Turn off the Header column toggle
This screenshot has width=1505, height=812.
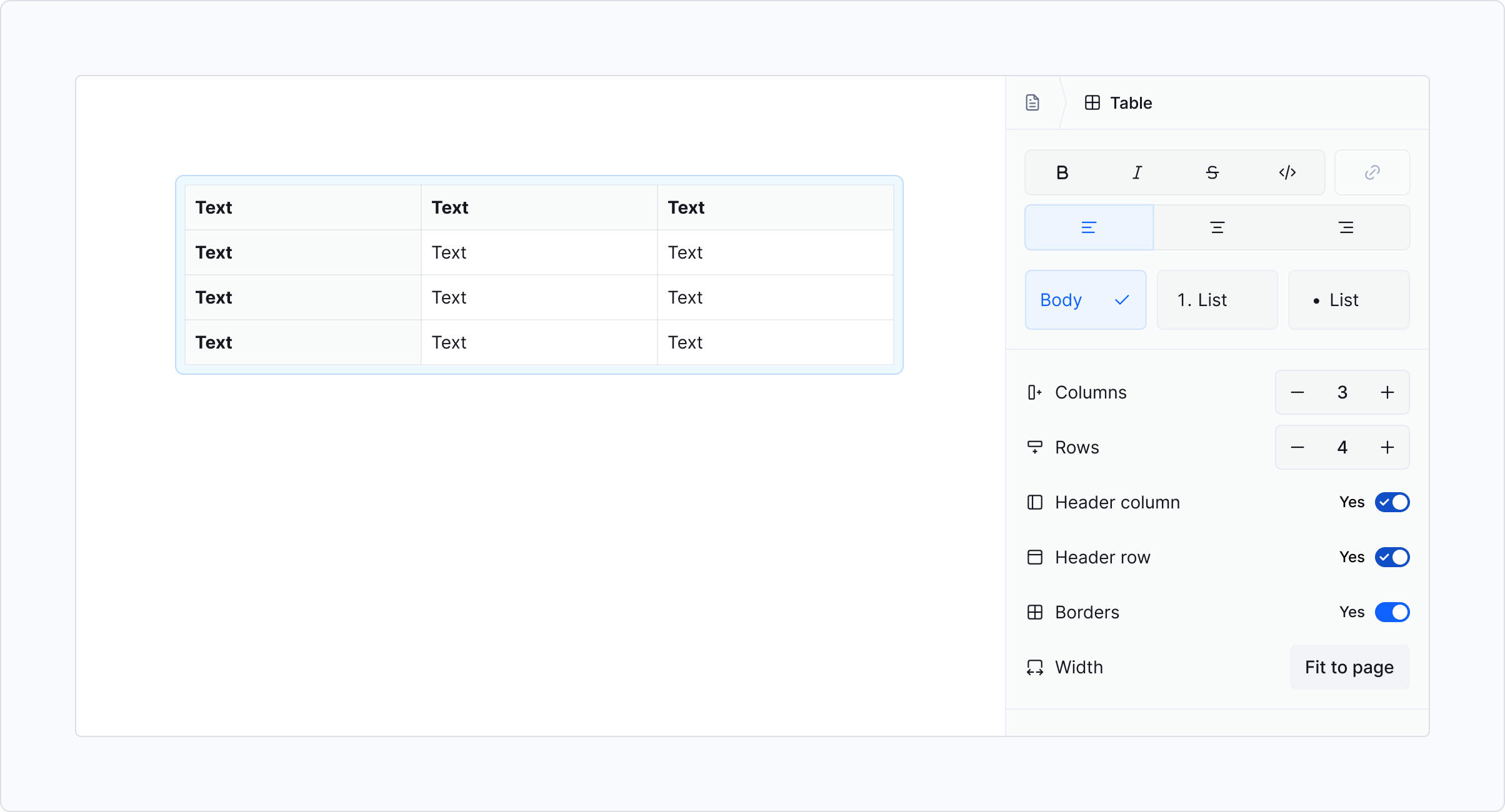[1392, 502]
